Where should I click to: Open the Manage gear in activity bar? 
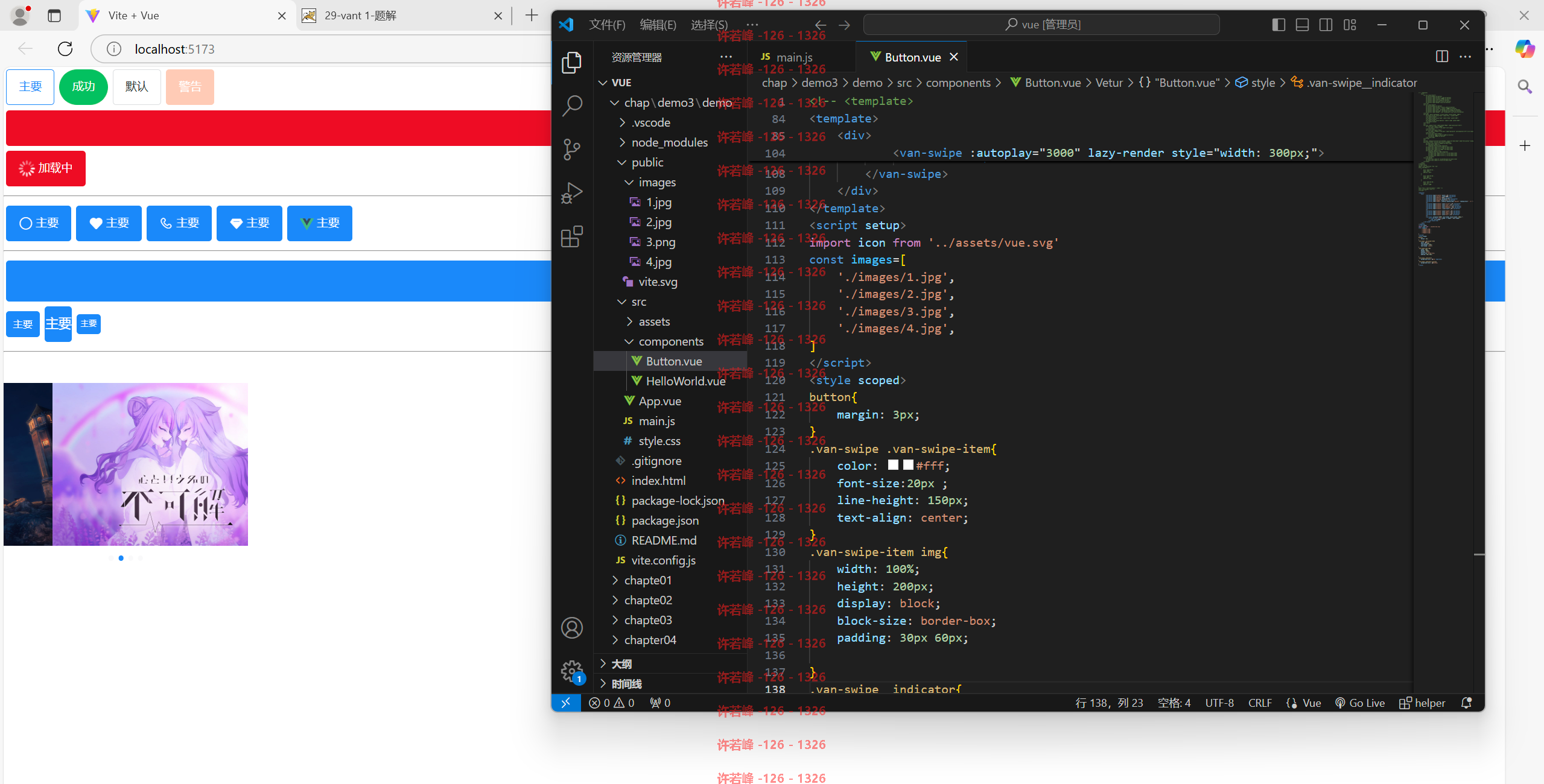571,671
